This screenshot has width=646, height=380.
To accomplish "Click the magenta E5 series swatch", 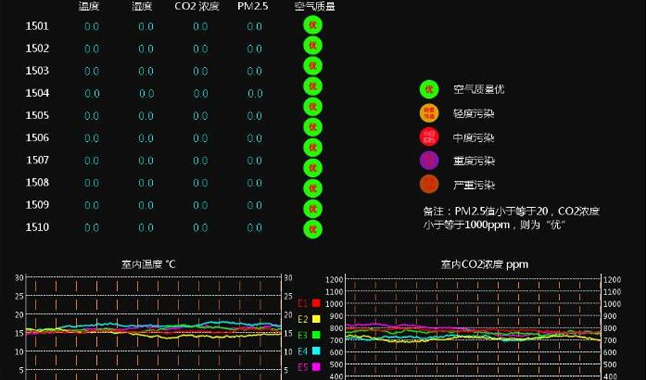I will [x=316, y=367].
